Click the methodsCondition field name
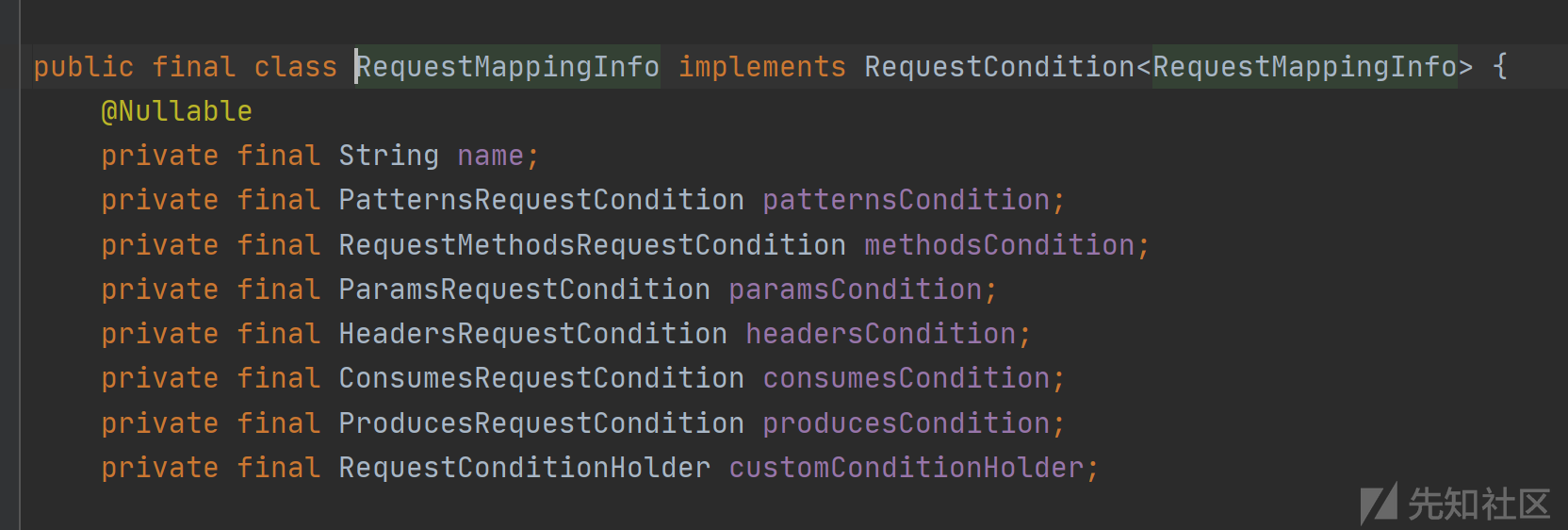This screenshot has width=1568, height=530. (1000, 245)
